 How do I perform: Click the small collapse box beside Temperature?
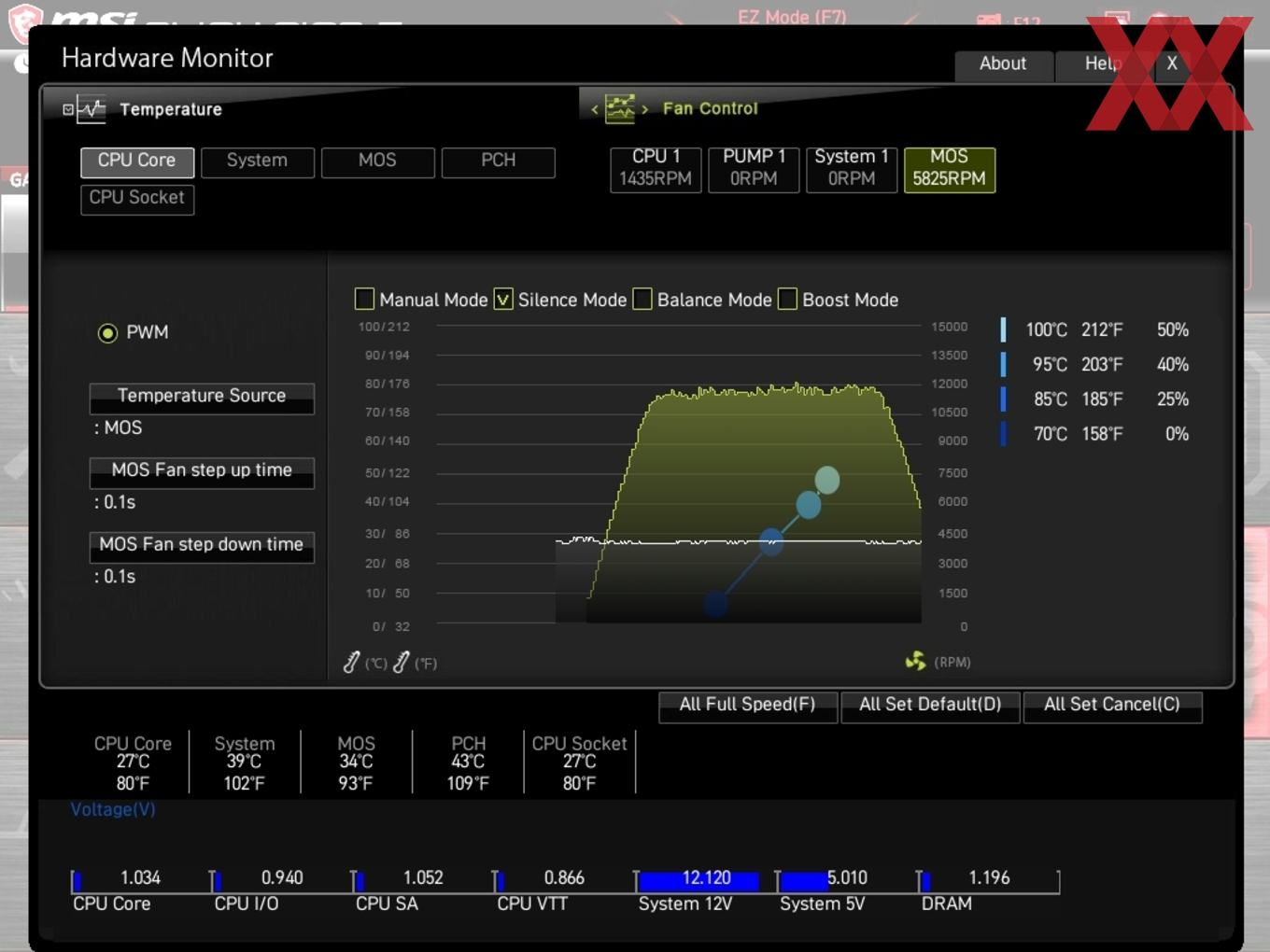pyautogui.click(x=67, y=109)
